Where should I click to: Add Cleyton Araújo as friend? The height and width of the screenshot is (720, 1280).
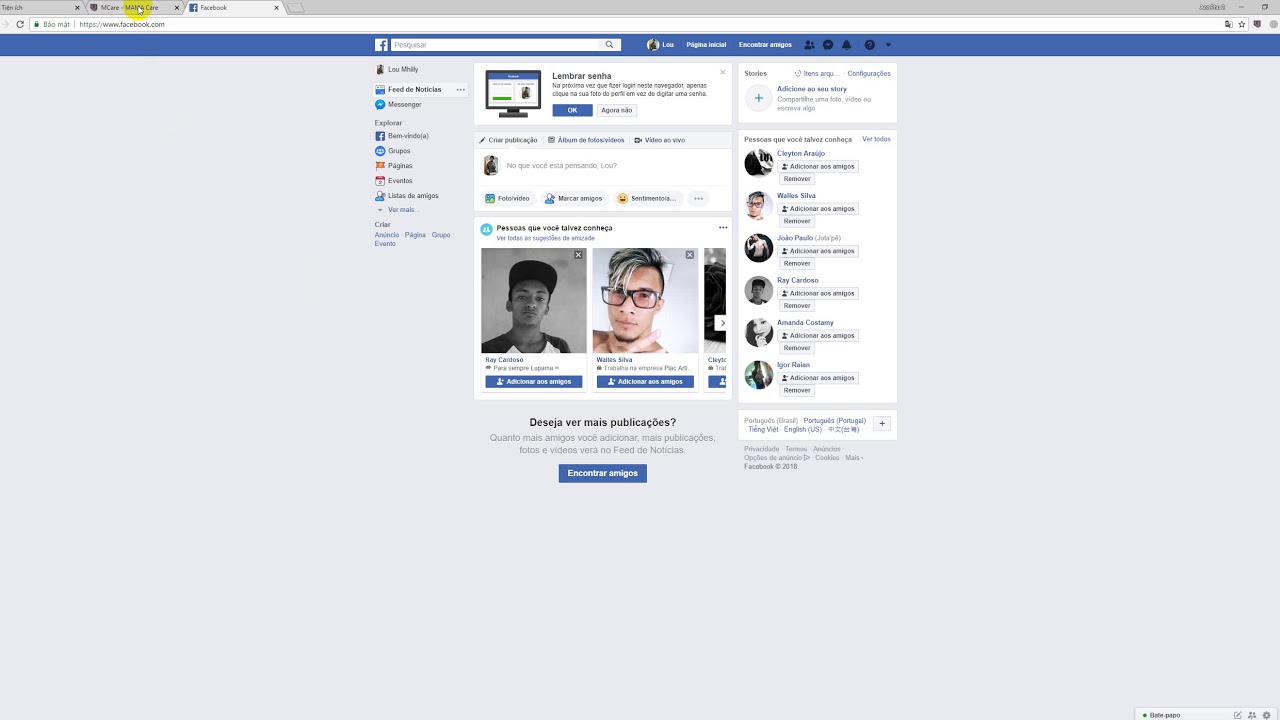tap(818, 167)
